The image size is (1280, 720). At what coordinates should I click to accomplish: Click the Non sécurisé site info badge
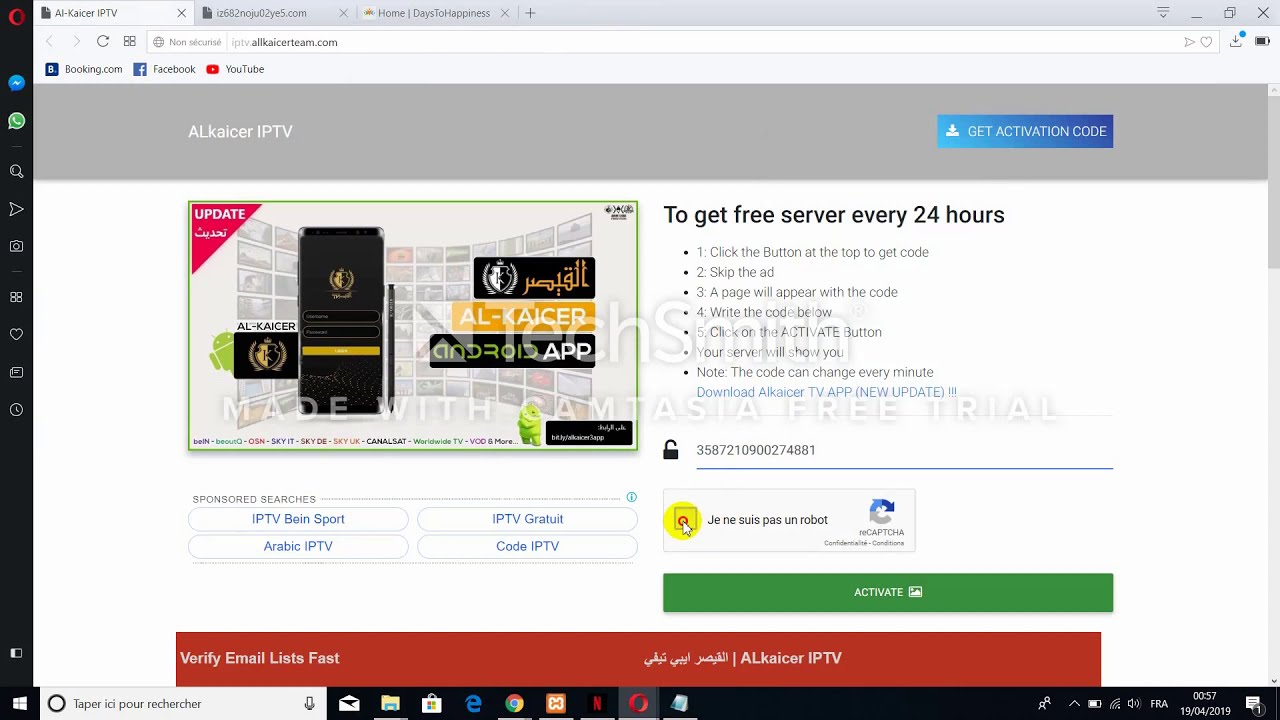tap(187, 42)
